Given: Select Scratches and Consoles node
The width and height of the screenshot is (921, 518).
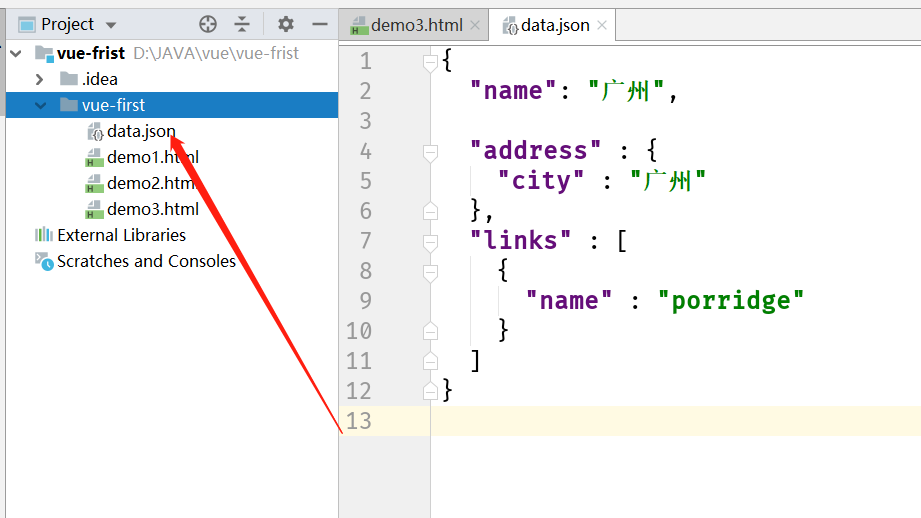Looking at the screenshot, I should pos(146,261).
